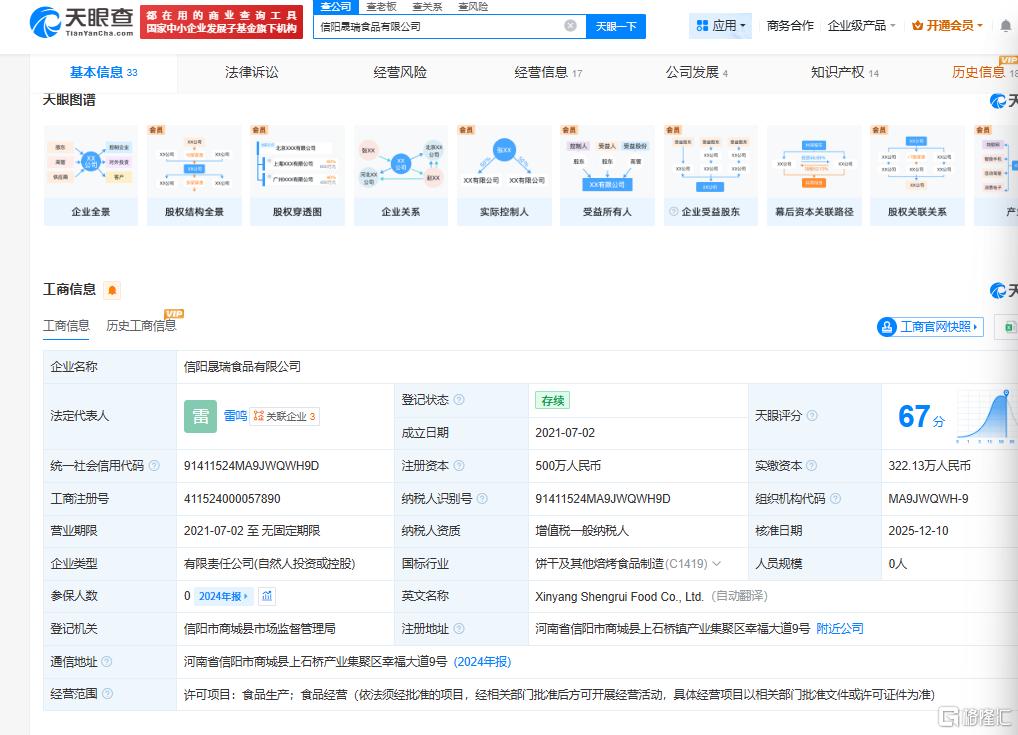Open the 实际控制人 graph thumbnail
Image resolution: width=1018 pixels, height=735 pixels.
pyautogui.click(x=504, y=175)
